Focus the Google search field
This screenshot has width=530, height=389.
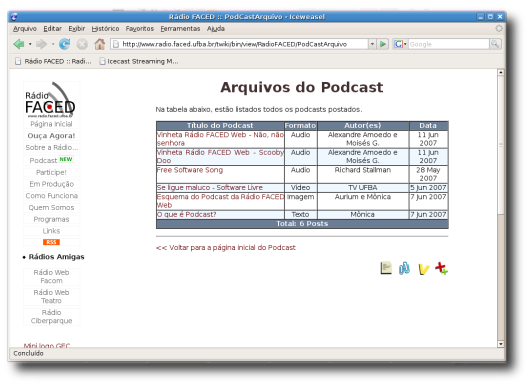point(449,44)
